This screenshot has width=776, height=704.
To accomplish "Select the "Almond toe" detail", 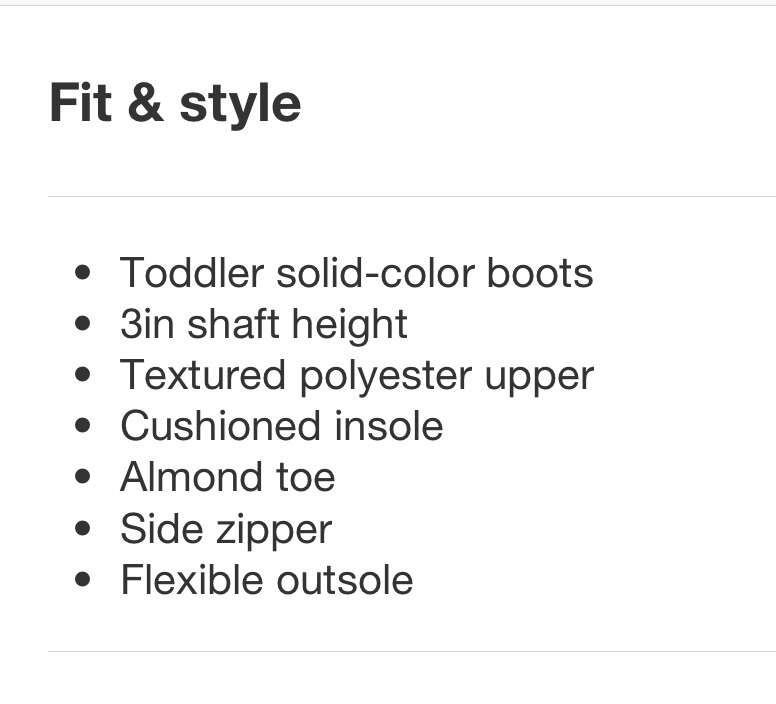I will (227, 477).
